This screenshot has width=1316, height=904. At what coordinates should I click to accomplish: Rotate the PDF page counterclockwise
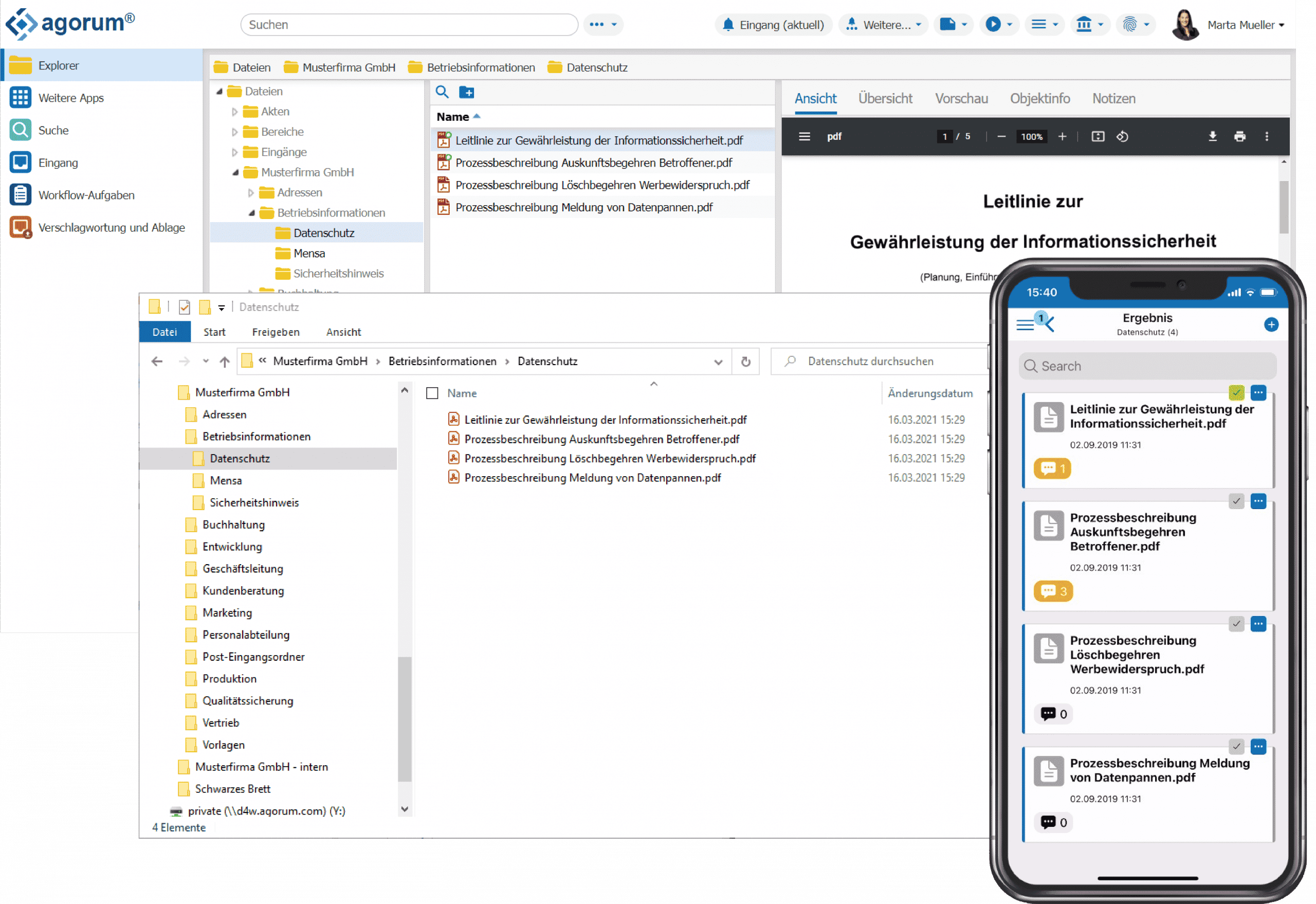[x=1122, y=136]
